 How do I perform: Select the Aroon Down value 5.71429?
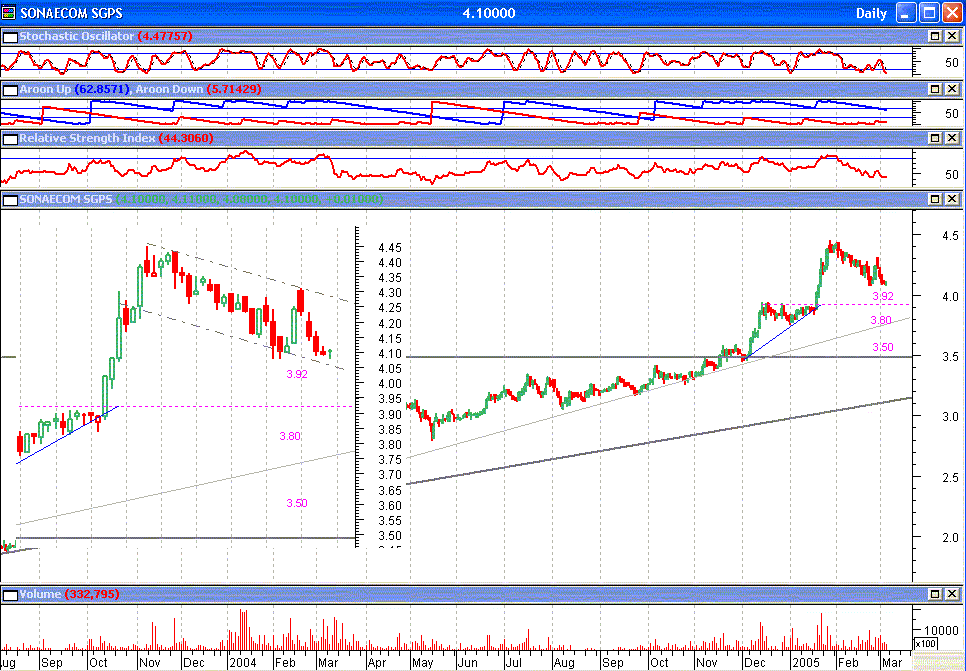(x=234, y=89)
